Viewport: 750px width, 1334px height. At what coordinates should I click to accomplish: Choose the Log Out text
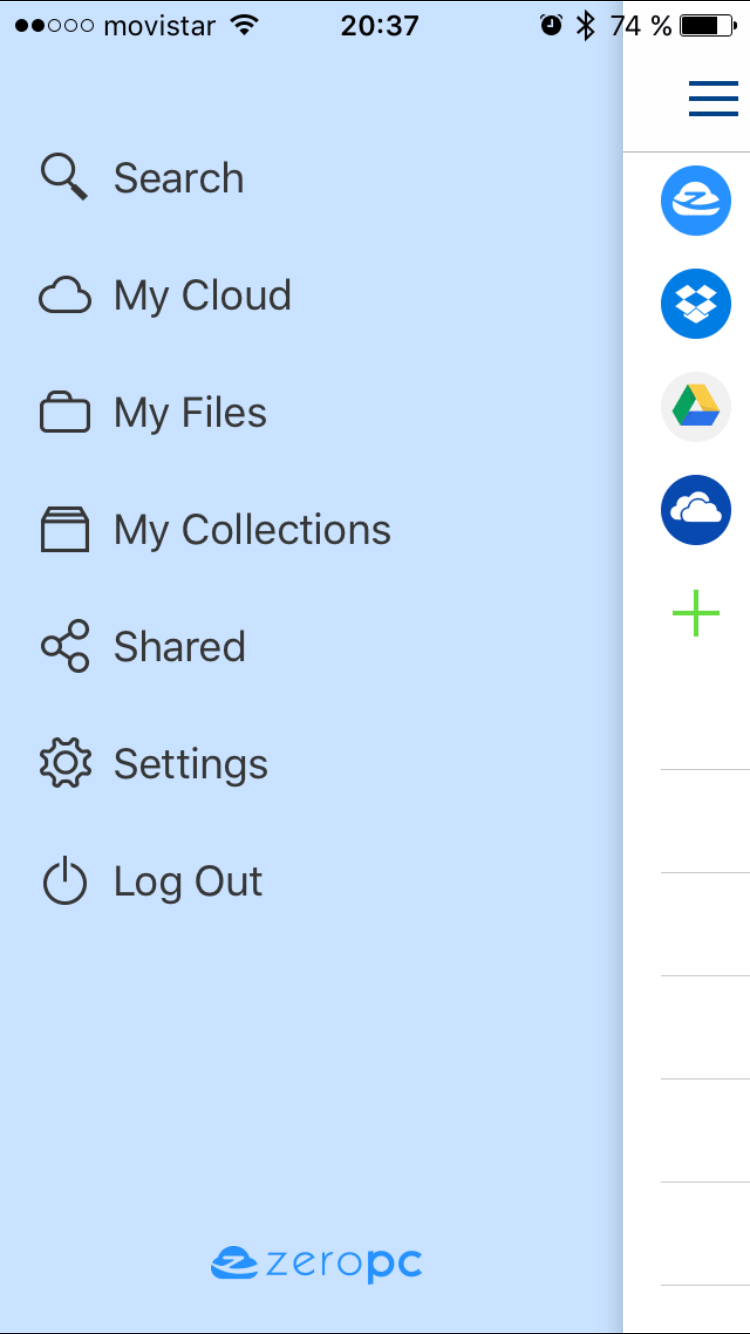(x=188, y=883)
